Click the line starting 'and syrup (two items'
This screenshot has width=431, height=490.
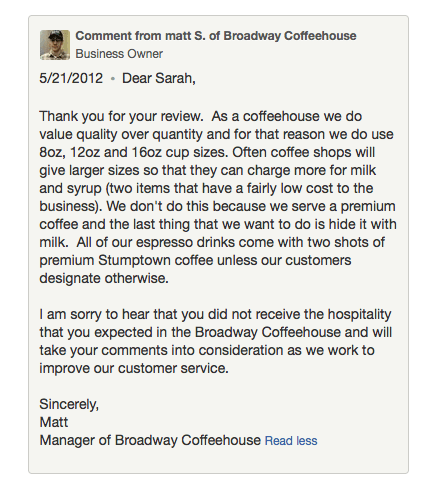point(206,188)
